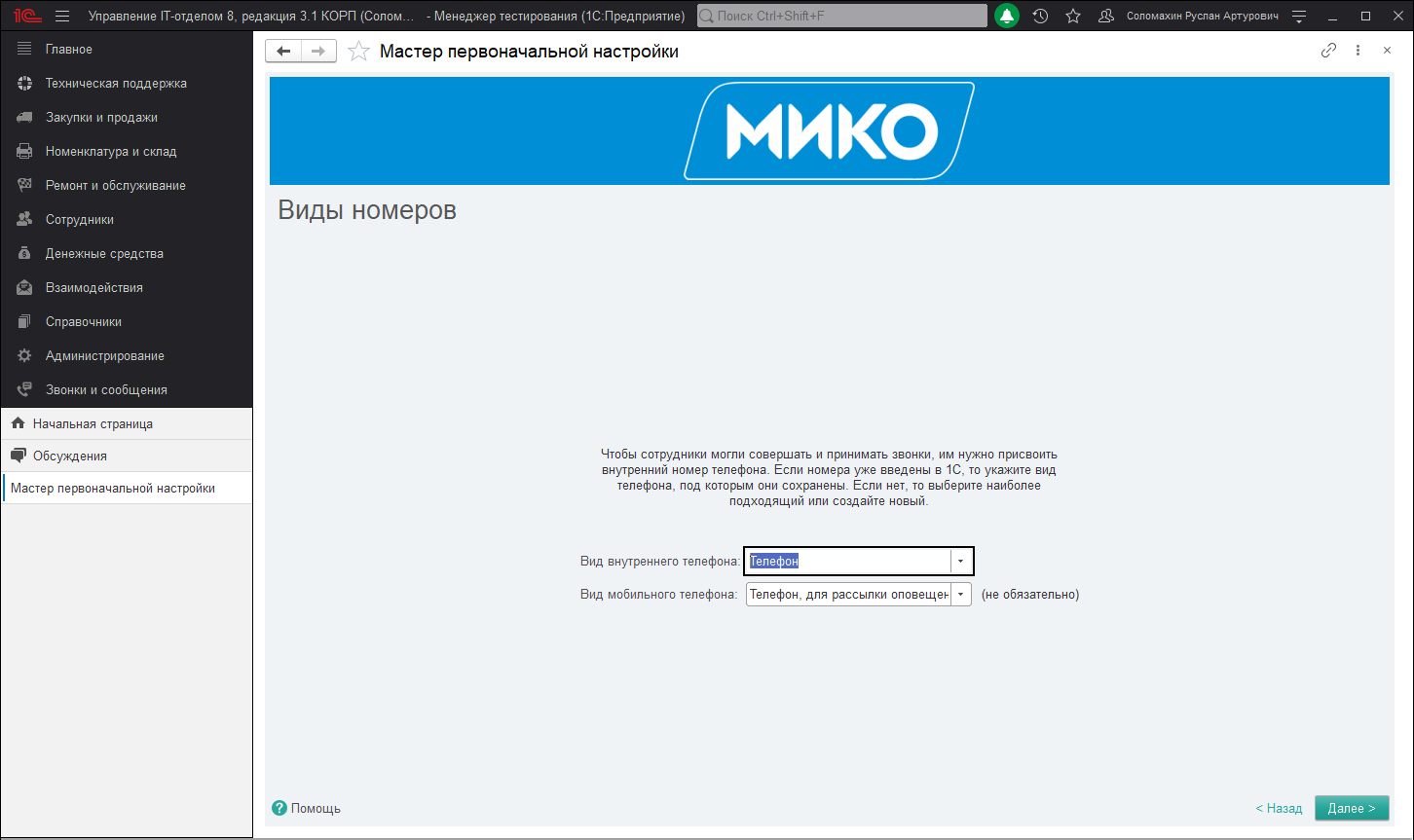Image resolution: width=1414 pixels, height=840 pixels.
Task: Open the Звонки и сообщения section
Action: [106, 390]
